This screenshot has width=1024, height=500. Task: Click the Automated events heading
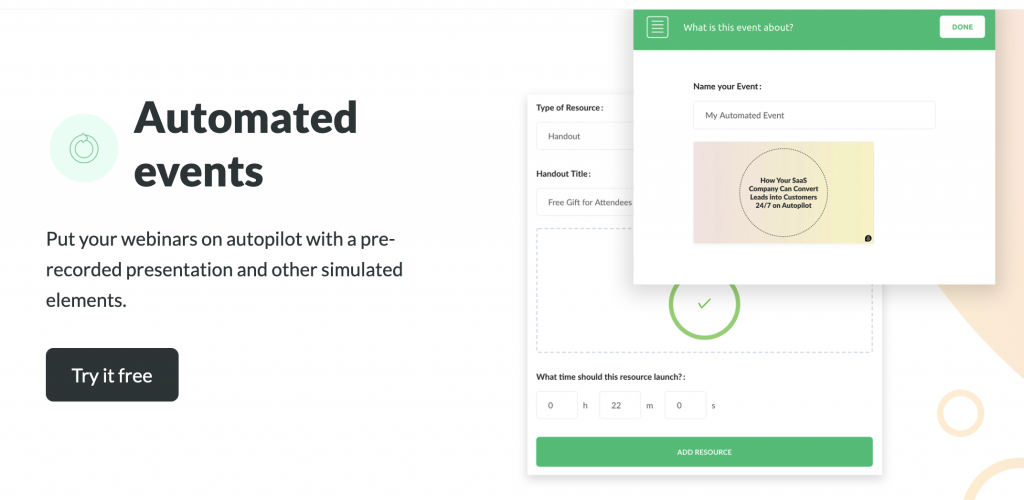coord(246,144)
